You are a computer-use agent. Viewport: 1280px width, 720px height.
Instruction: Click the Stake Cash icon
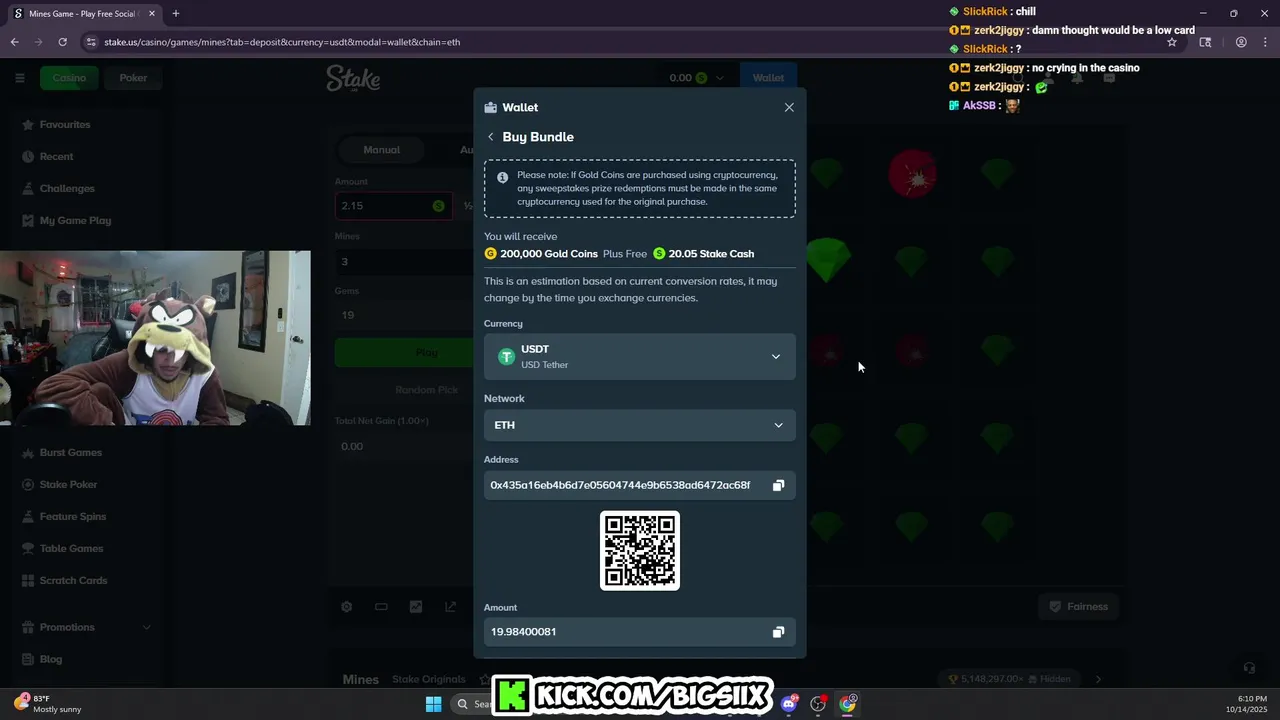[x=659, y=254]
